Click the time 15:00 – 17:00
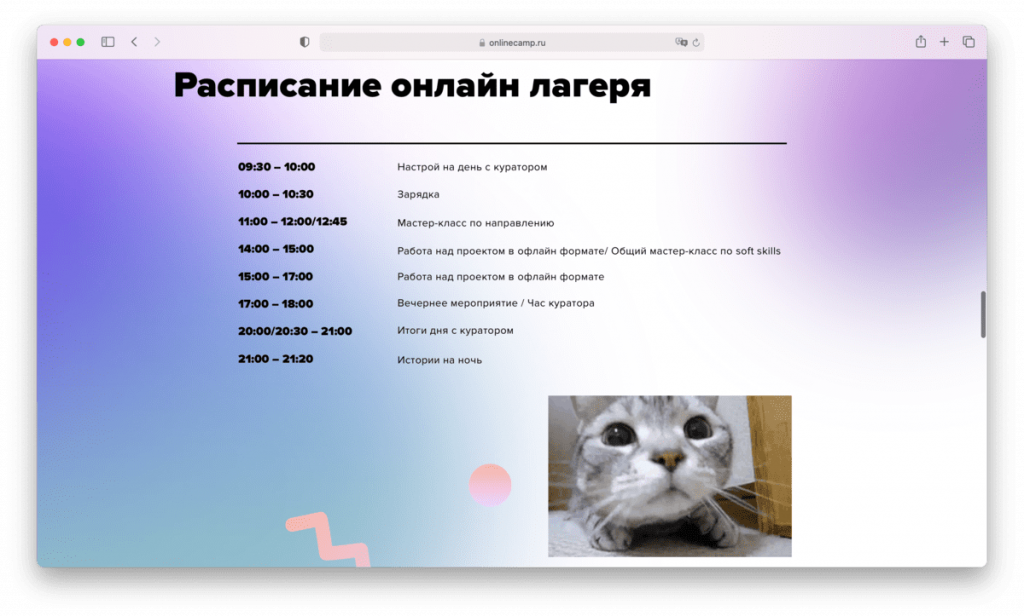Viewport: 1024px width, 616px height. tap(275, 276)
